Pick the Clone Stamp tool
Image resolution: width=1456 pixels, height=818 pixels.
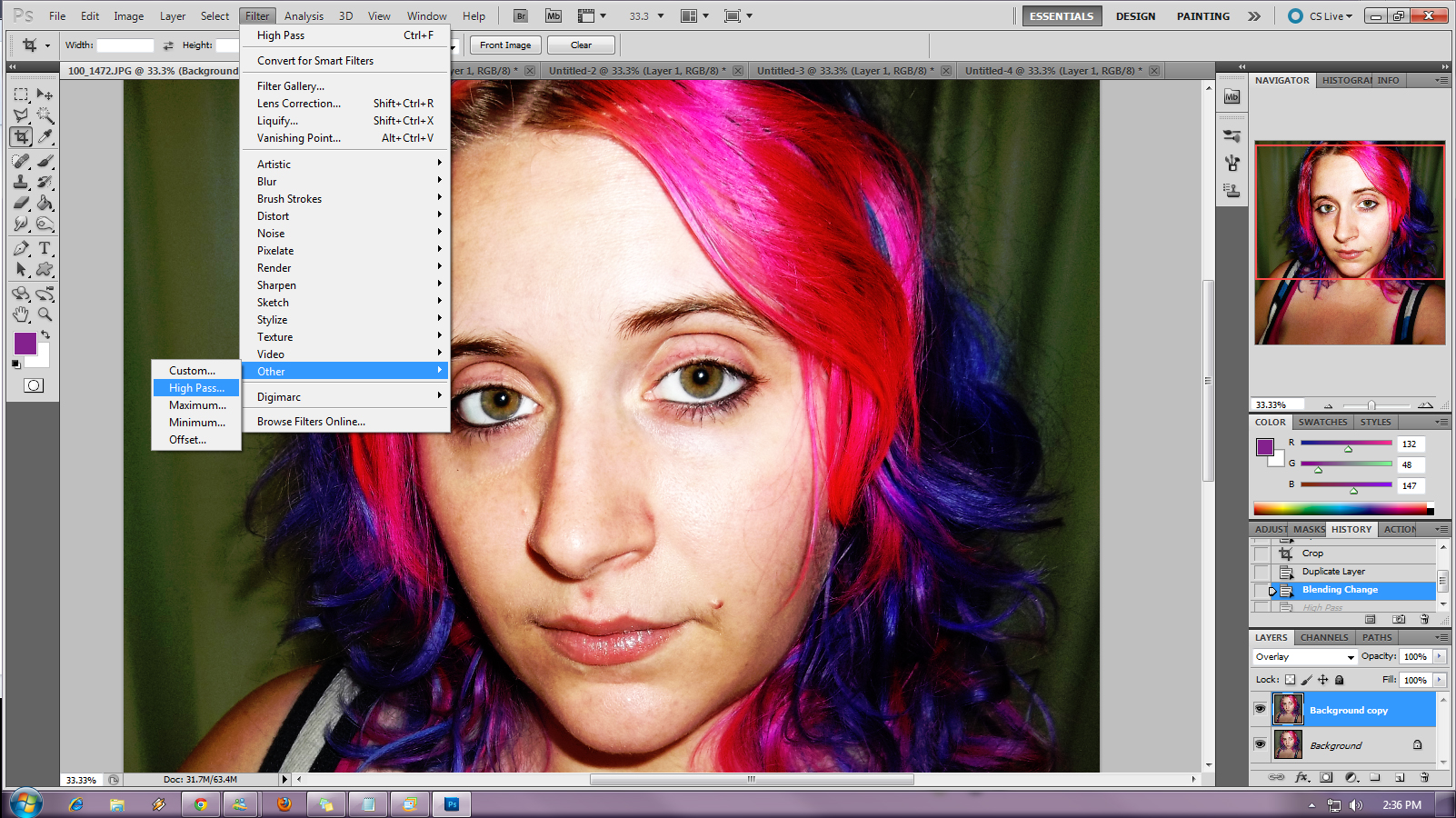(21, 183)
